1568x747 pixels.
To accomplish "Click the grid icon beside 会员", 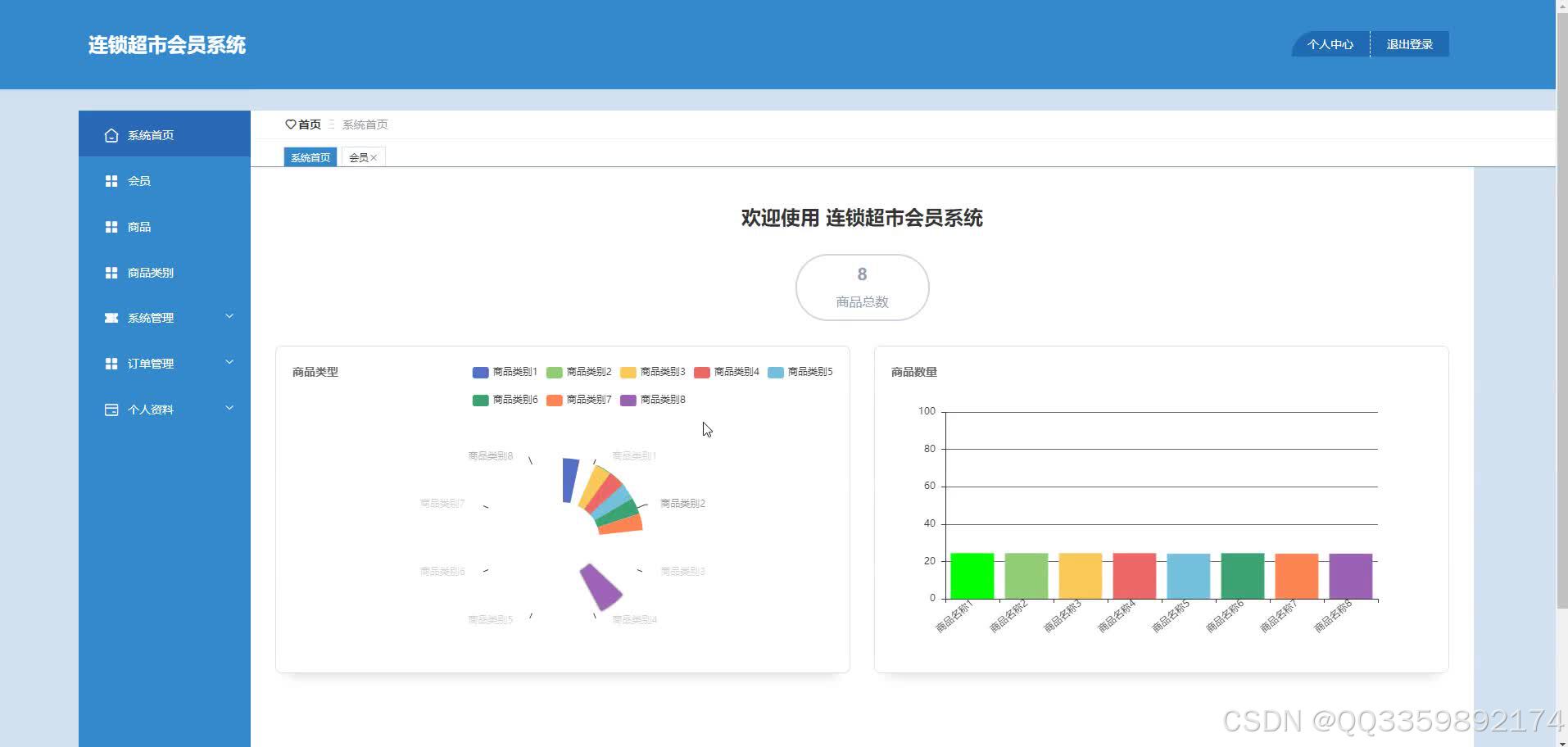I will click(x=111, y=181).
